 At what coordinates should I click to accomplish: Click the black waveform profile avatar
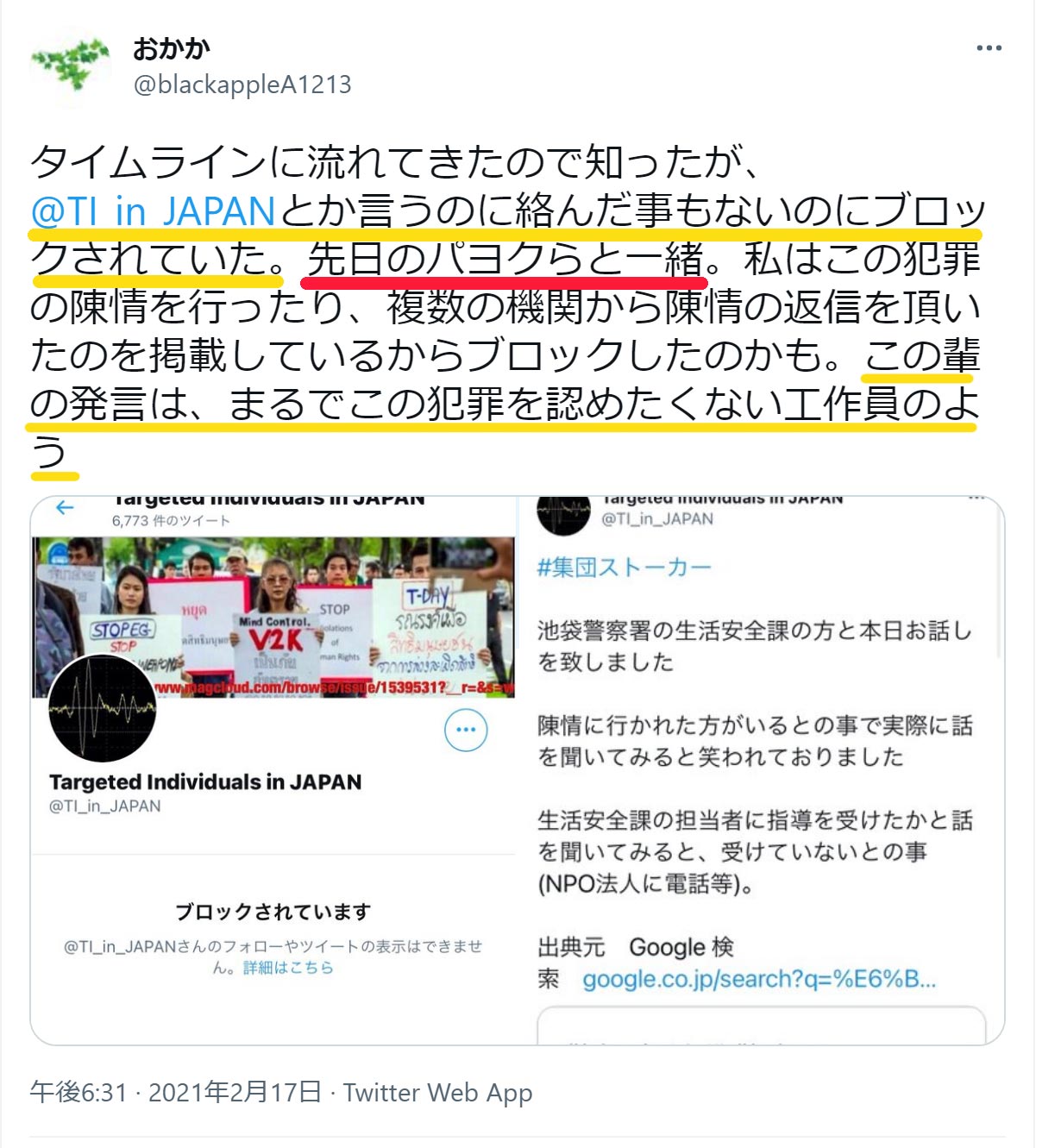click(103, 707)
